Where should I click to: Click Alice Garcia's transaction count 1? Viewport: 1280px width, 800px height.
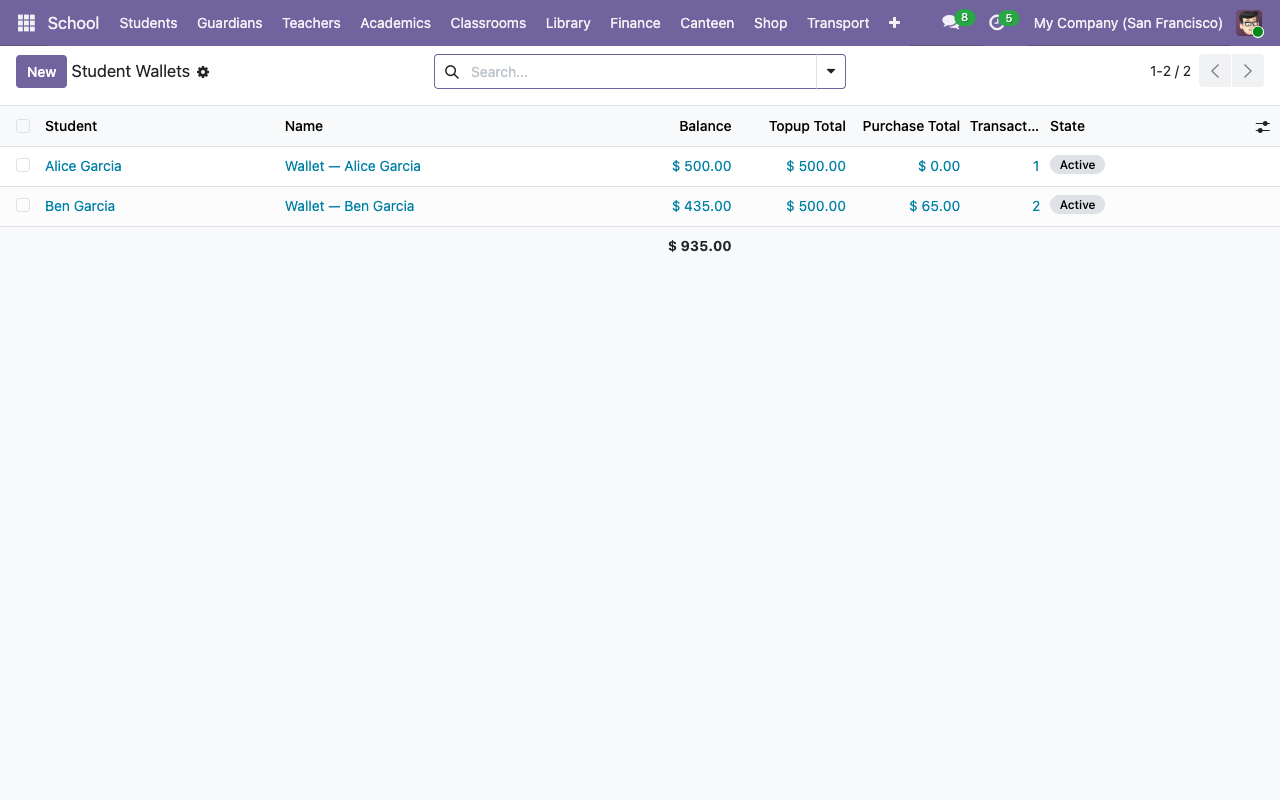[1036, 166]
